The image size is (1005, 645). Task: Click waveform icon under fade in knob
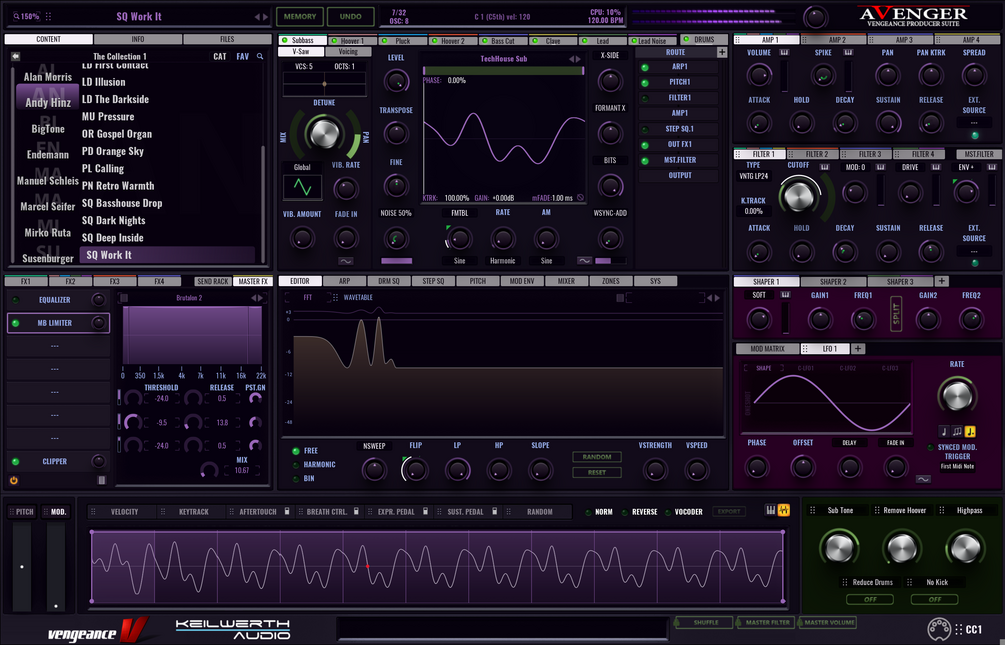point(345,261)
